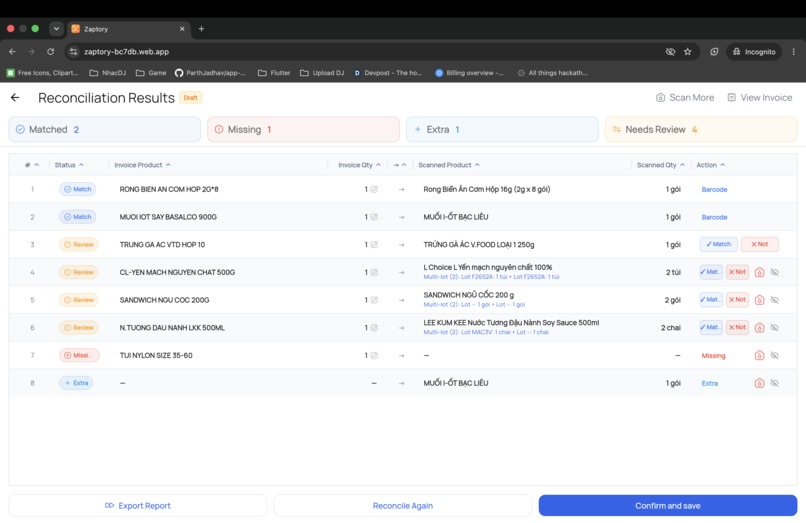806x523 pixels.
Task: Click the Missing action label
Action: point(713,355)
